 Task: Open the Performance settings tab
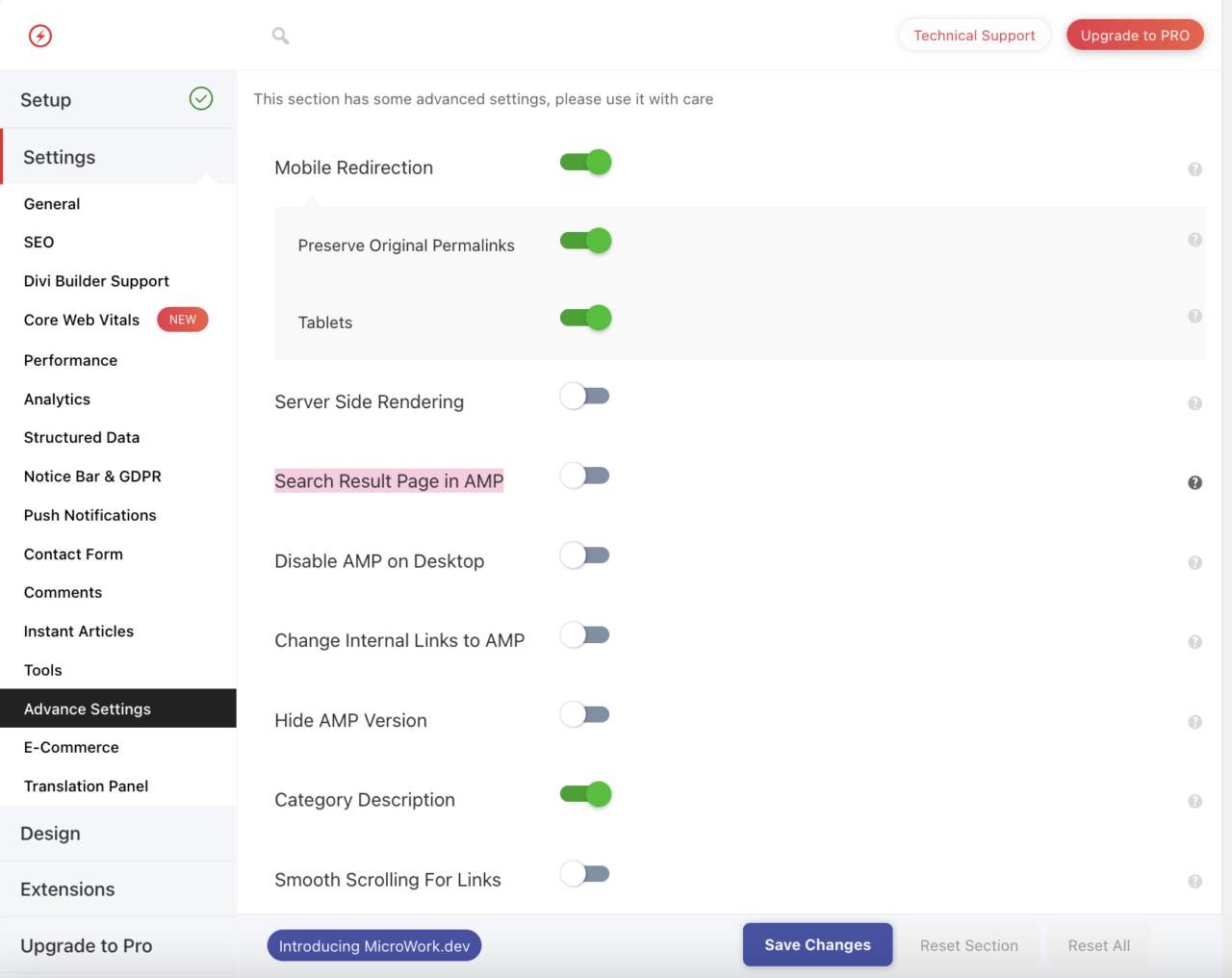click(70, 360)
